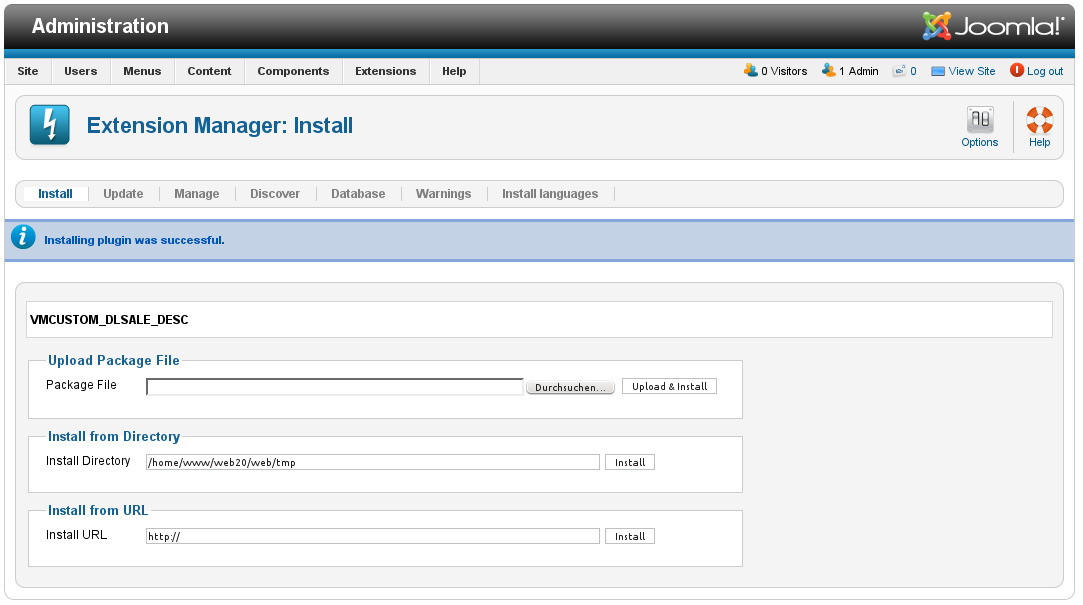
Task: Click the Visitors count icon
Action: point(751,71)
